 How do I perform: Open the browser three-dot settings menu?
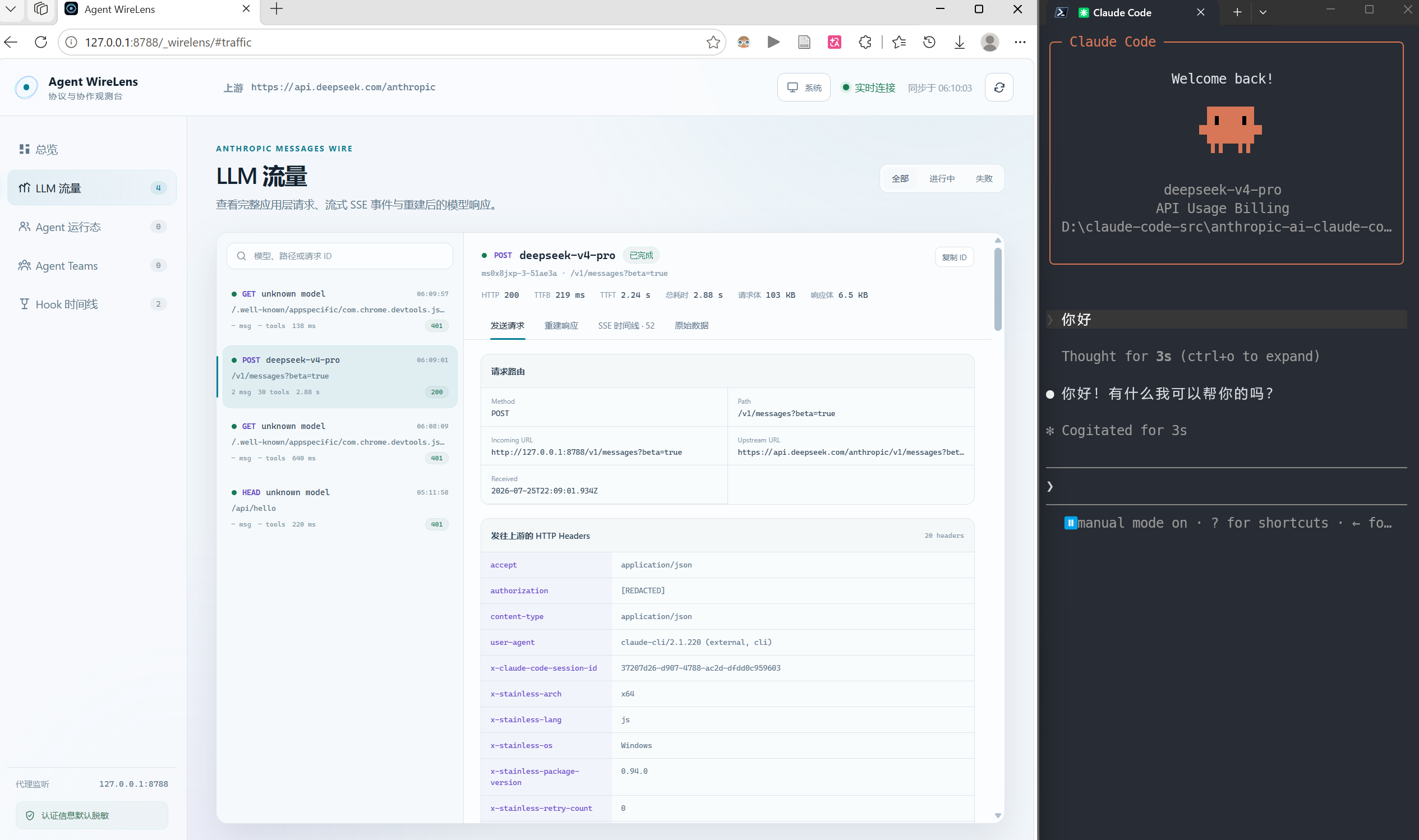(1020, 42)
